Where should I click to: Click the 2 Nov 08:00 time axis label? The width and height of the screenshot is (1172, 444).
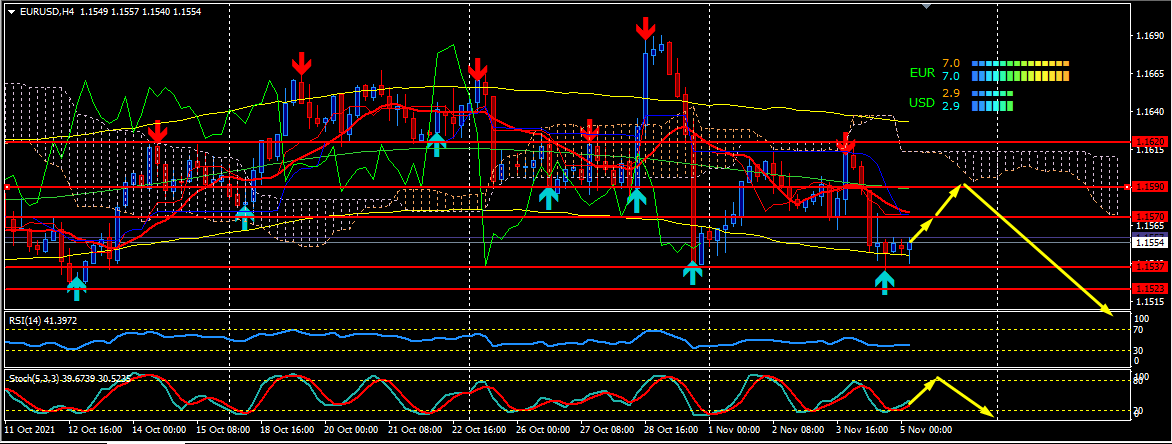tap(797, 431)
